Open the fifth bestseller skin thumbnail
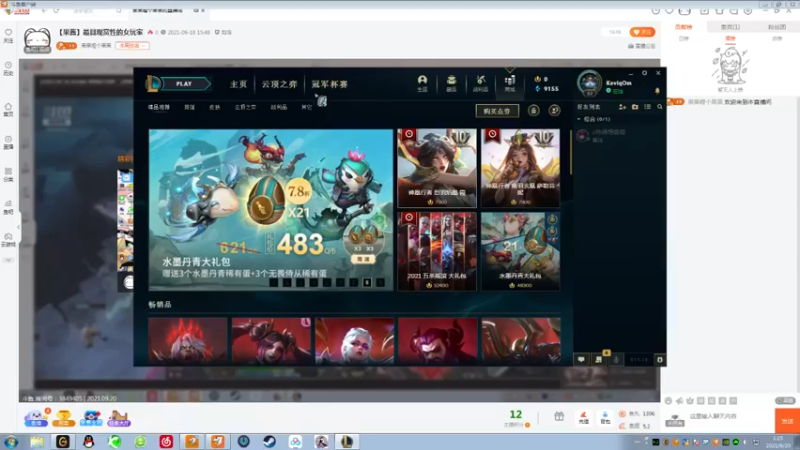 click(x=521, y=340)
